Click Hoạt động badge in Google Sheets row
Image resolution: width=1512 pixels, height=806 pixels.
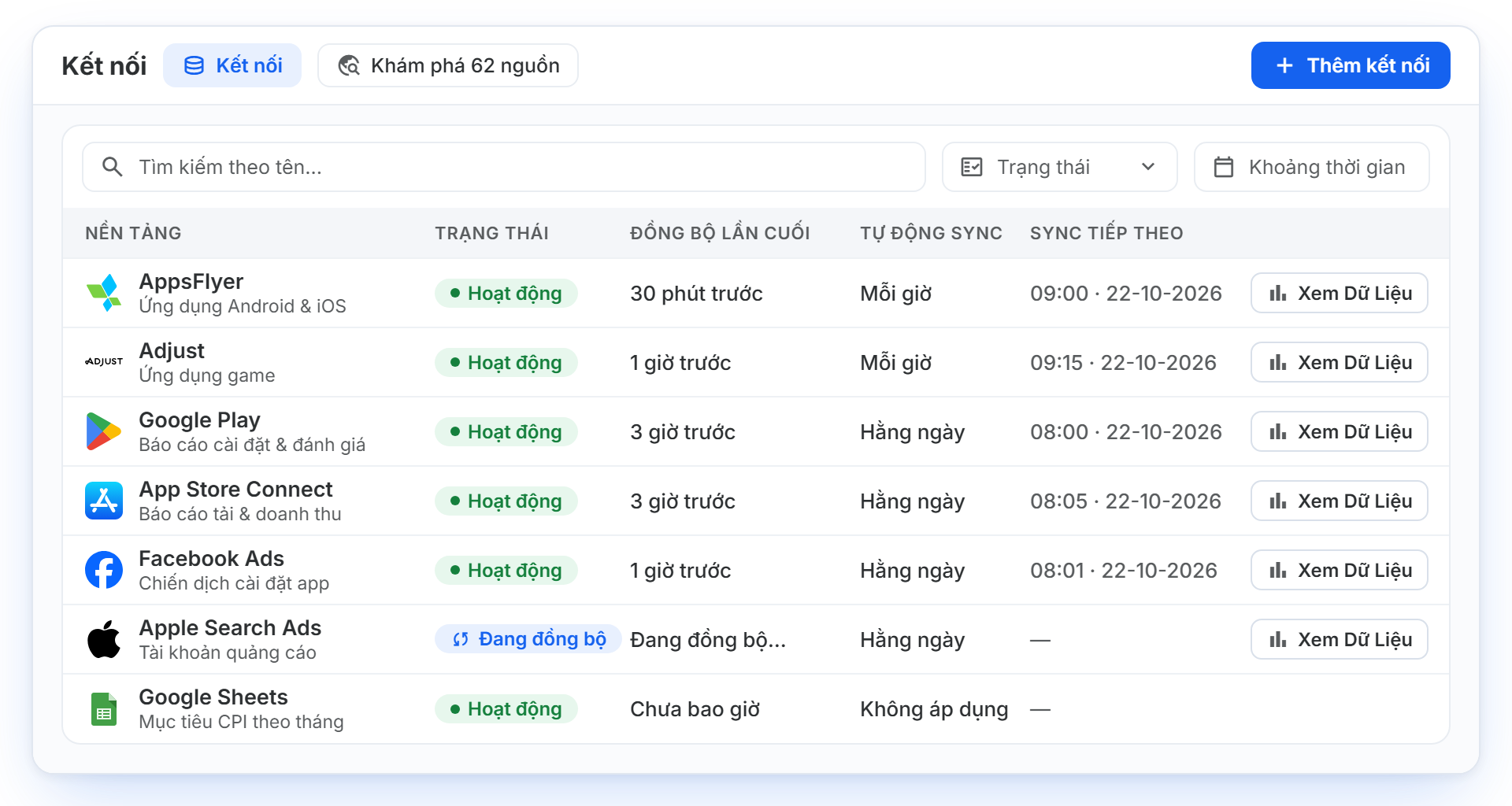click(506, 708)
